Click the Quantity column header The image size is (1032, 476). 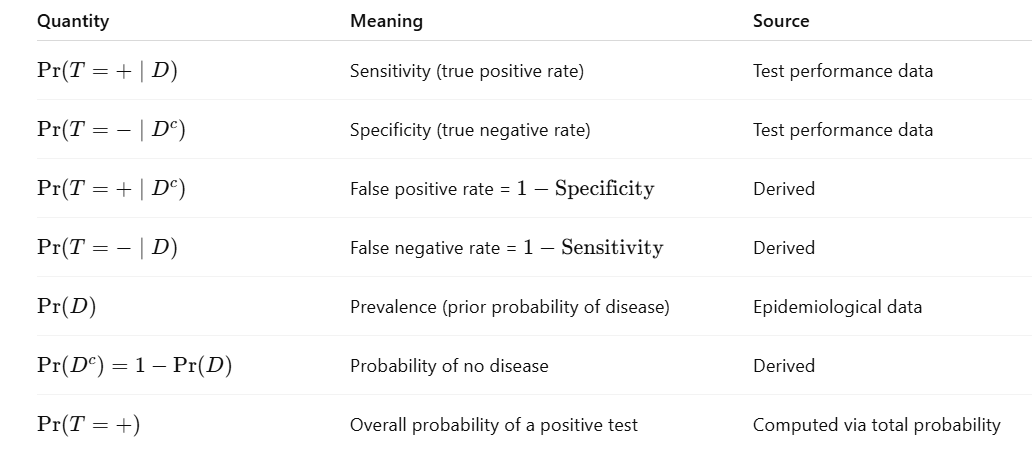click(x=73, y=20)
